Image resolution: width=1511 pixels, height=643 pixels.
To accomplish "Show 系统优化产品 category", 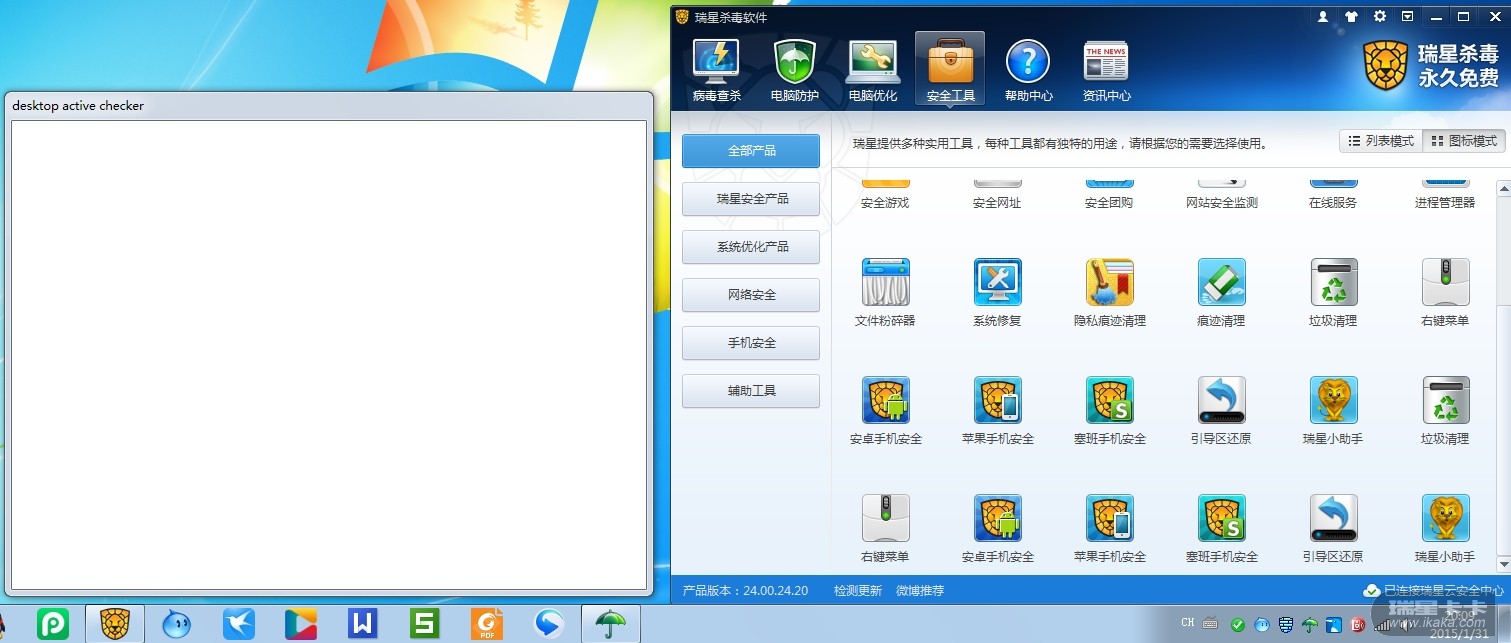I will [751, 247].
